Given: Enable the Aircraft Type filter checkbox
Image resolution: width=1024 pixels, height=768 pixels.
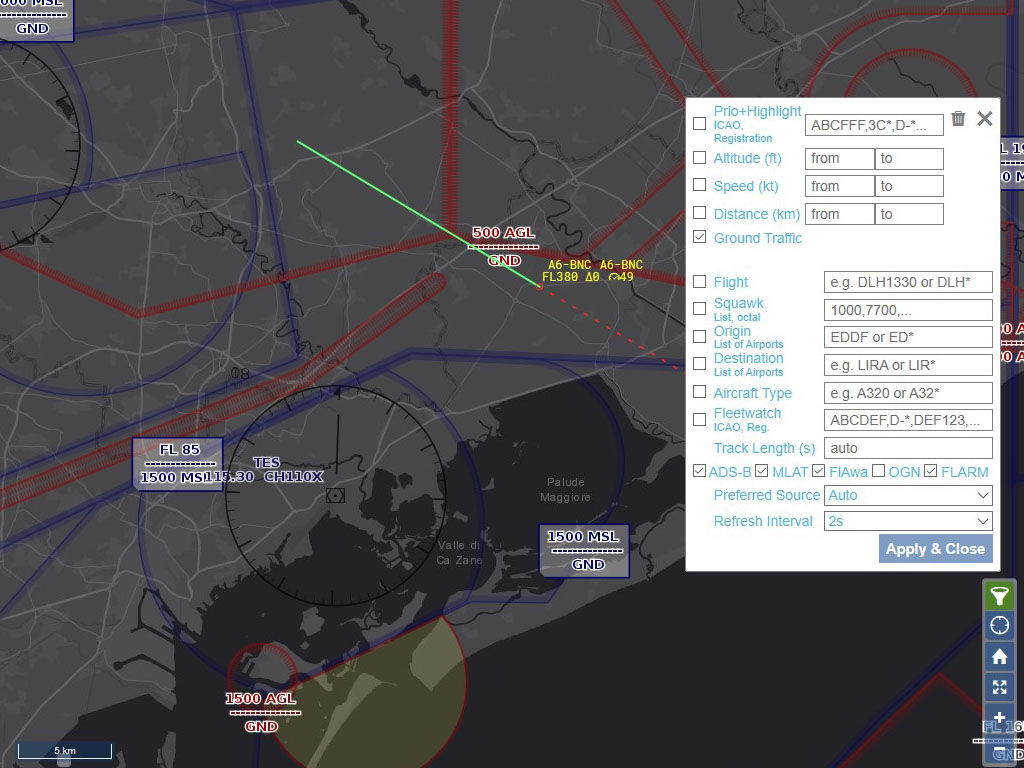Looking at the screenshot, I should point(699,392).
